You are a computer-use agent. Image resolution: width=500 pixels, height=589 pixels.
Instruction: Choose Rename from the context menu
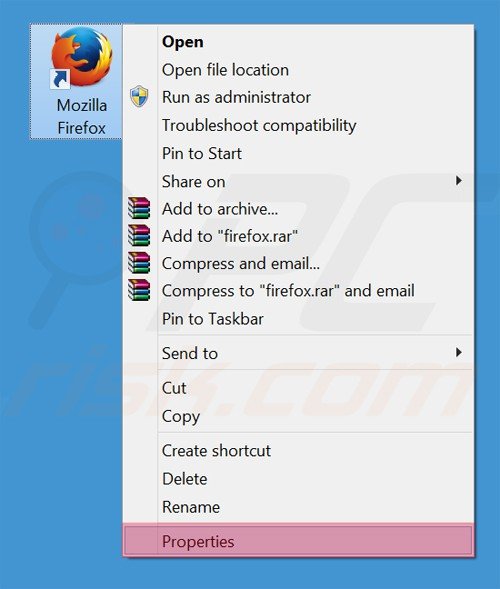point(298,507)
